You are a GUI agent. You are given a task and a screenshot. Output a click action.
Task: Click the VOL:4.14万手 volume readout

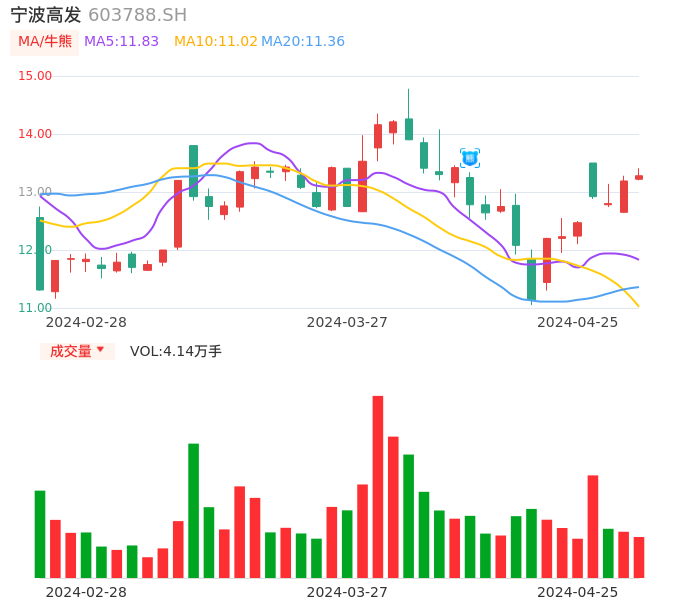(176, 351)
